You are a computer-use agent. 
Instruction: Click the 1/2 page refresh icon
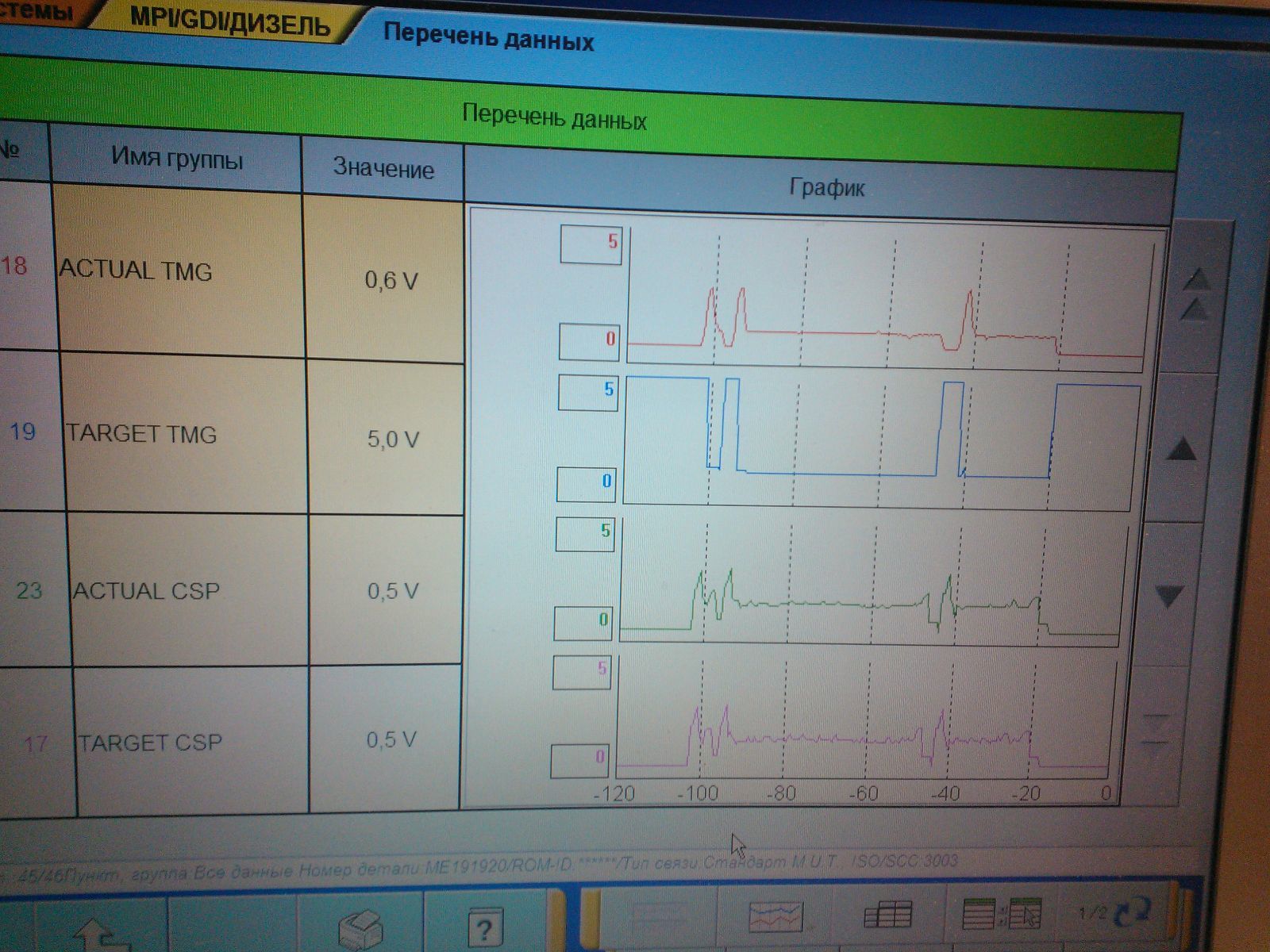(1114, 912)
